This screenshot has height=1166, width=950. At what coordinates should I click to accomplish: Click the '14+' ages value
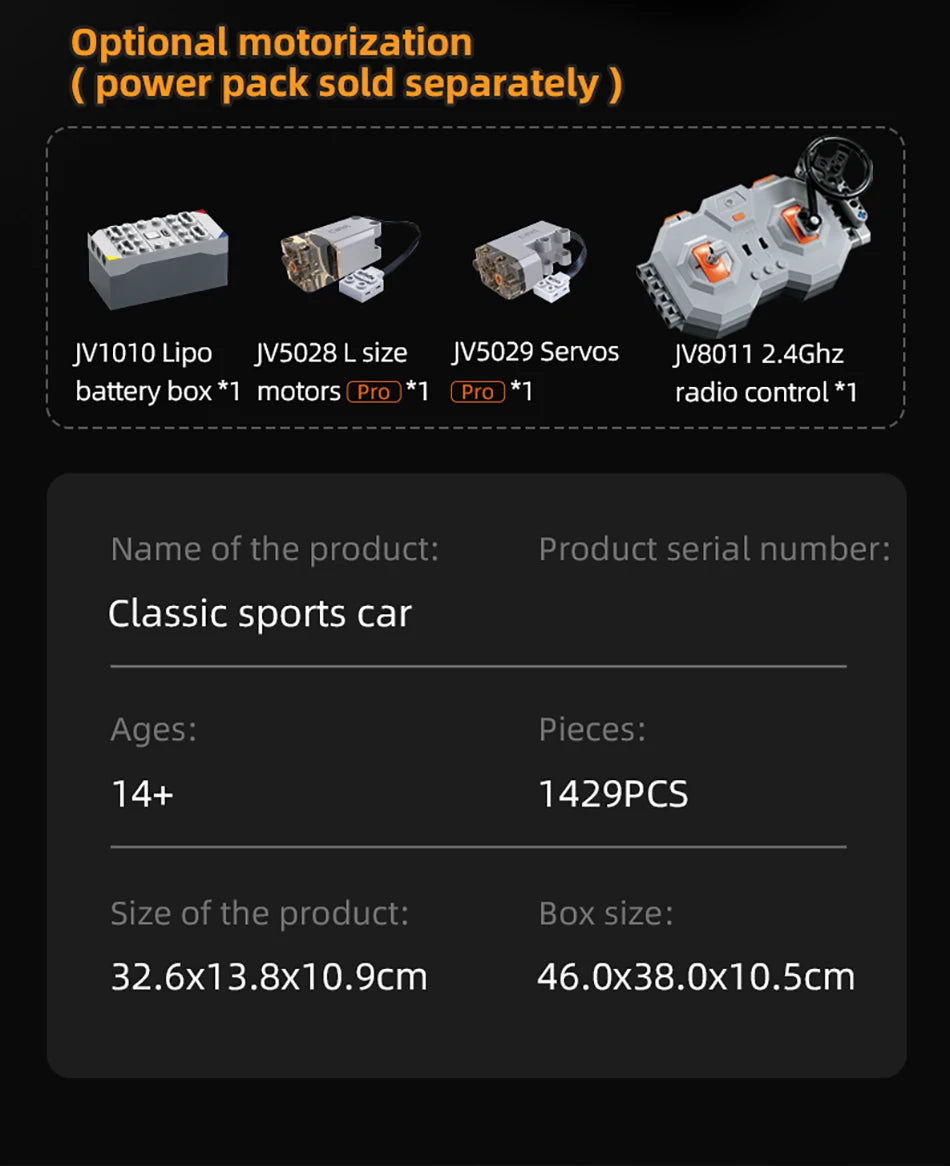tap(142, 795)
